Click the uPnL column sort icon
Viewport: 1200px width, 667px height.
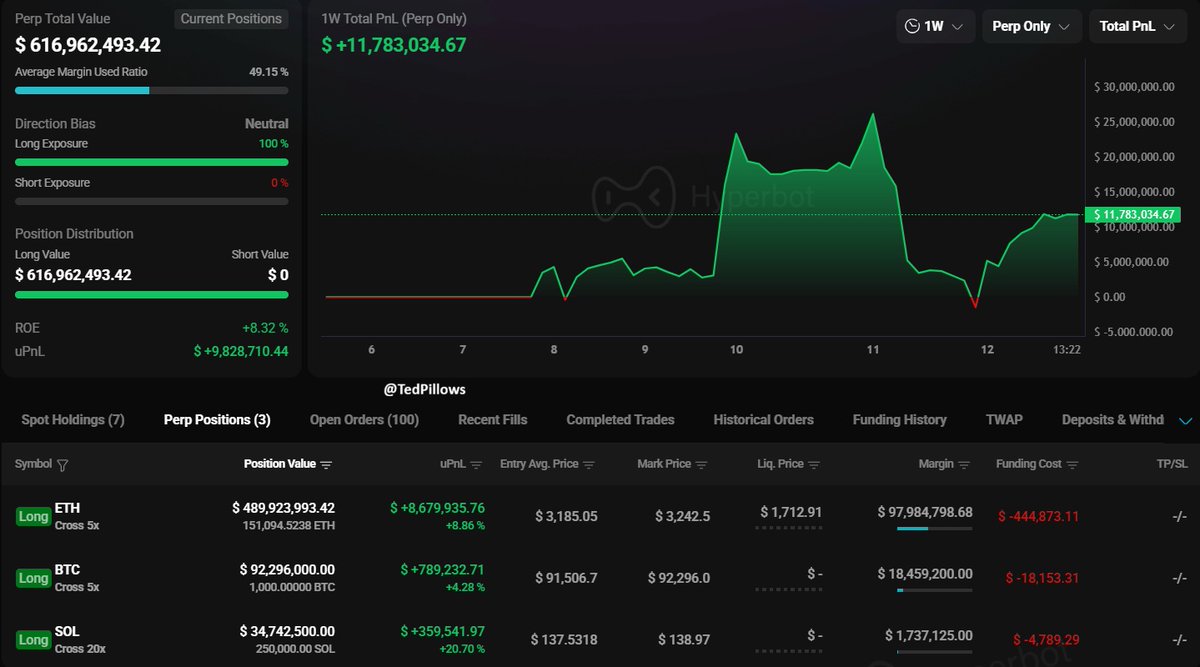pyautogui.click(x=476, y=465)
